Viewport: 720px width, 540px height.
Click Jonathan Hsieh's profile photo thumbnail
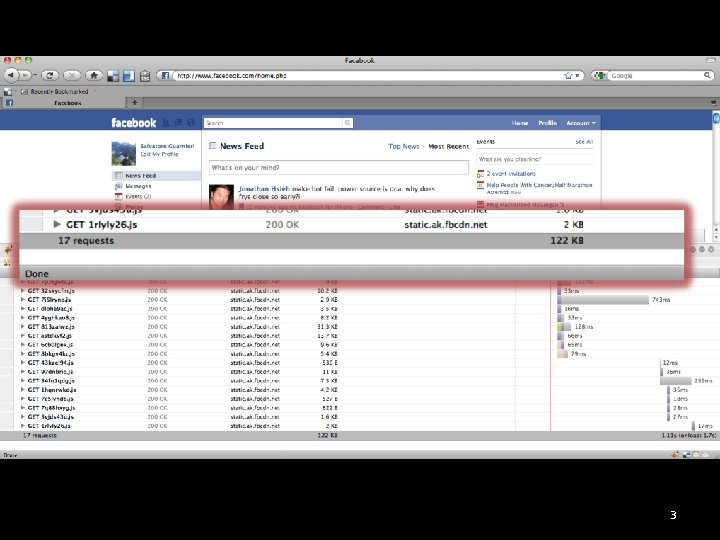click(221, 197)
